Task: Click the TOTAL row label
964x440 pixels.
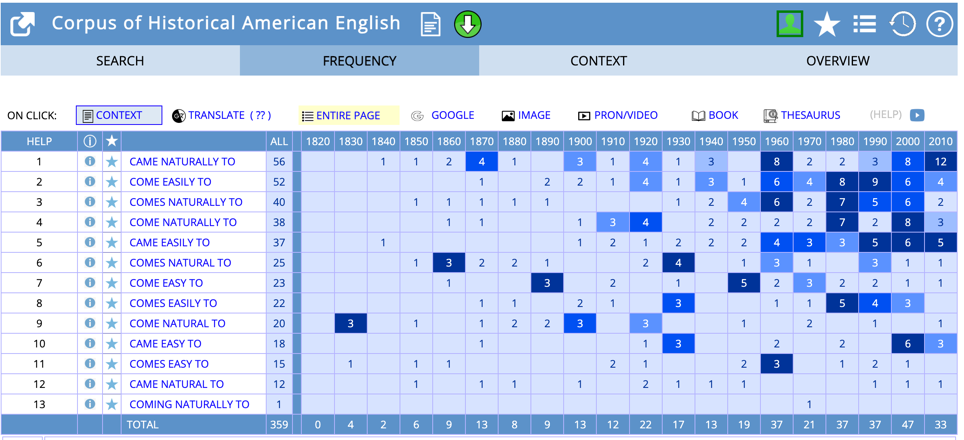Action: (x=142, y=424)
